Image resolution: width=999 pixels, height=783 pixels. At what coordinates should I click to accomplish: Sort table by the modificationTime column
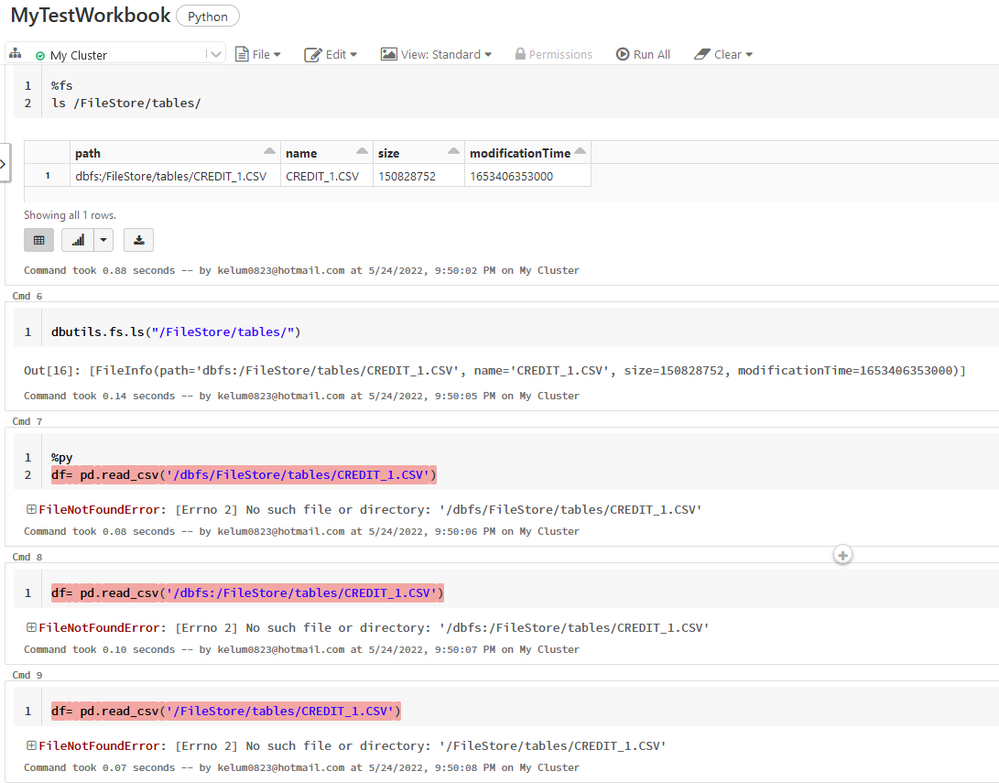580,152
